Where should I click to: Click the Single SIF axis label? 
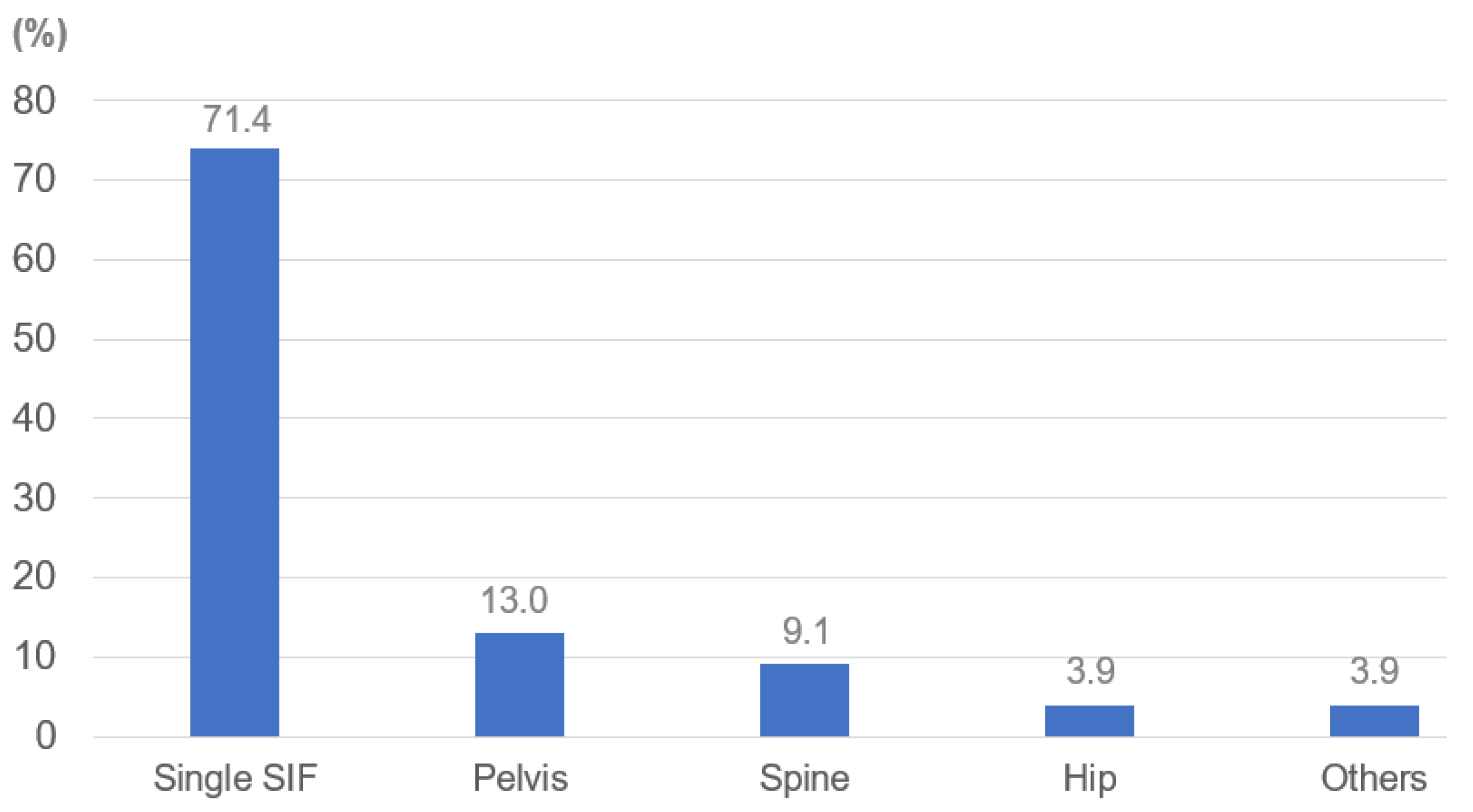pos(235,778)
